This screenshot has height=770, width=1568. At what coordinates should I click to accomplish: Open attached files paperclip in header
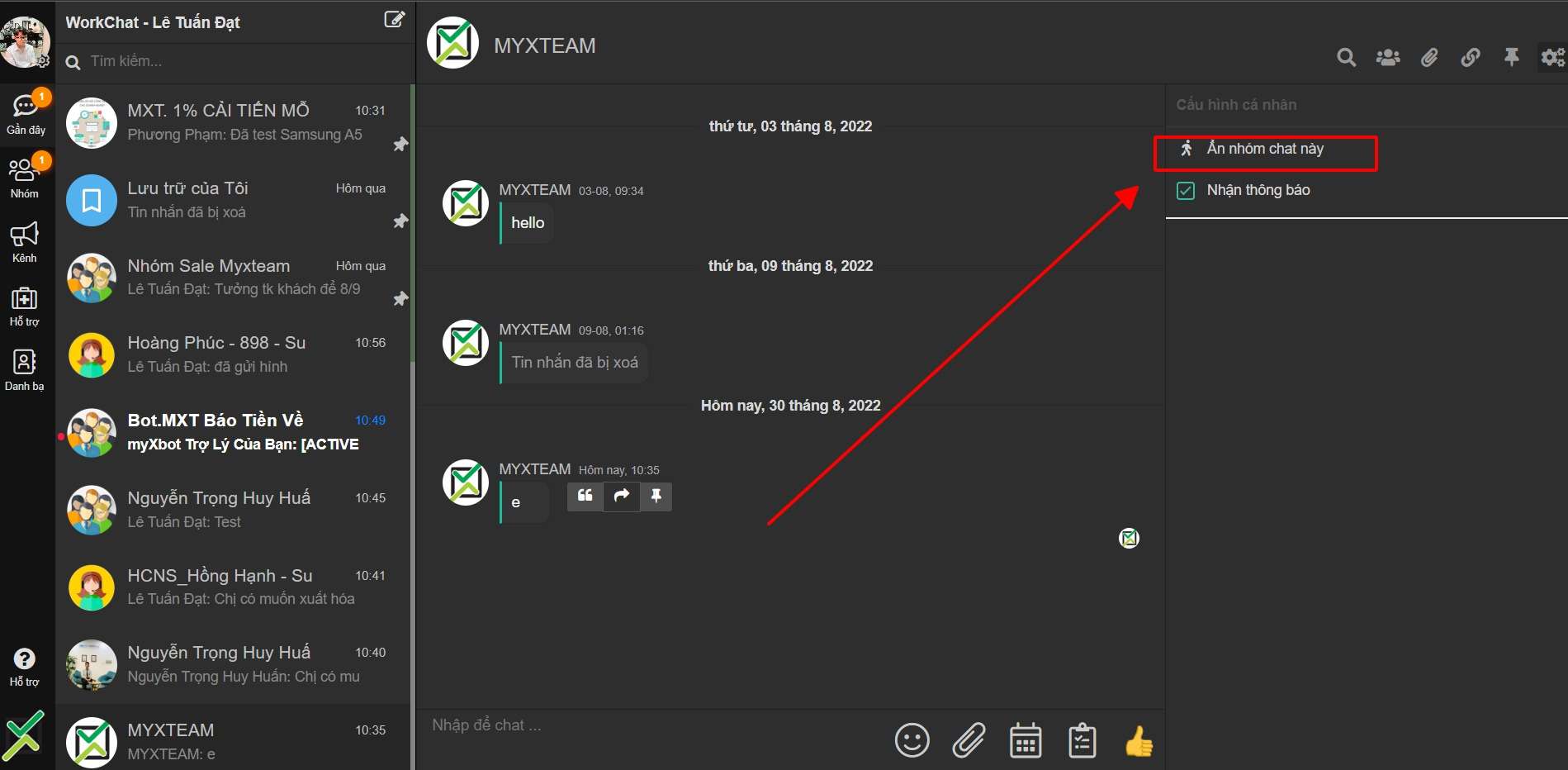tap(1428, 57)
